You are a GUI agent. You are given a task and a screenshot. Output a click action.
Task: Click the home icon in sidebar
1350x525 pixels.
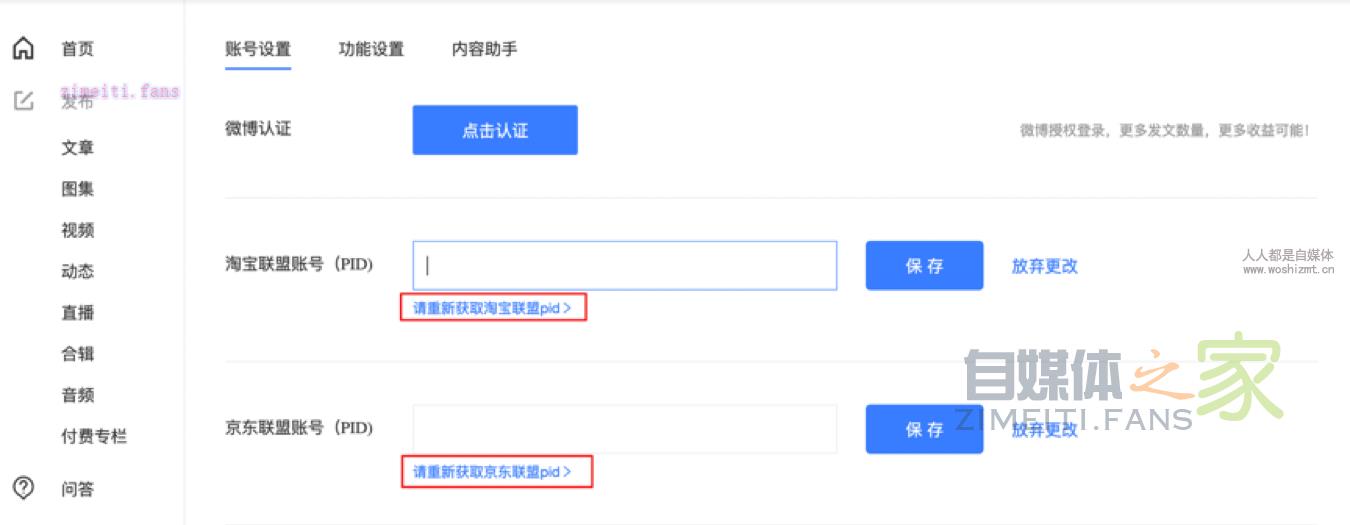point(23,48)
